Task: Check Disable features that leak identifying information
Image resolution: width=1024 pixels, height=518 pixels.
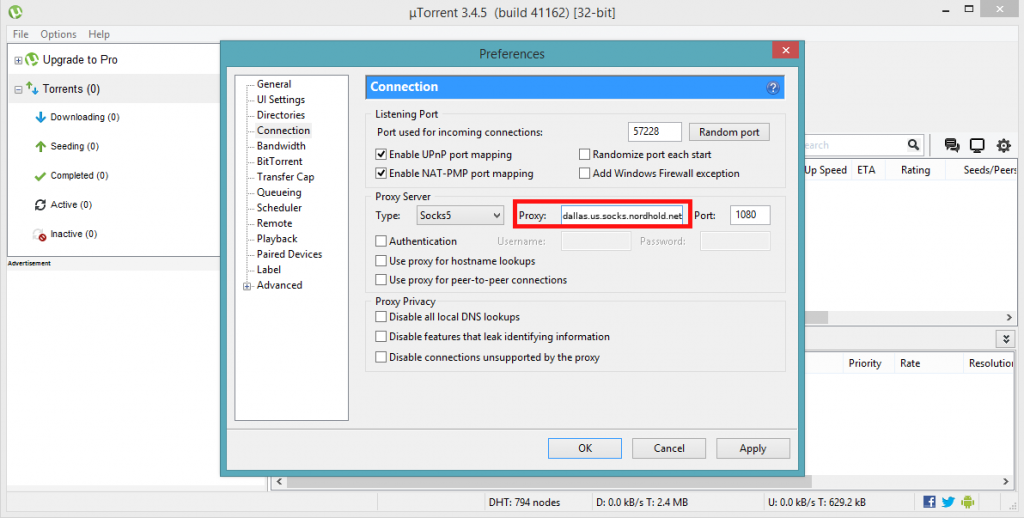Action: (381, 336)
